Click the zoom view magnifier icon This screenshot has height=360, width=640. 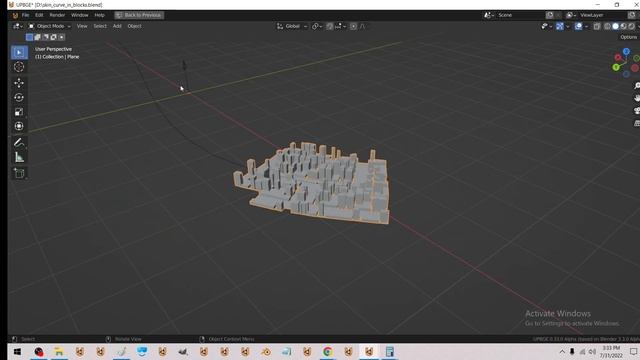(x=637, y=85)
